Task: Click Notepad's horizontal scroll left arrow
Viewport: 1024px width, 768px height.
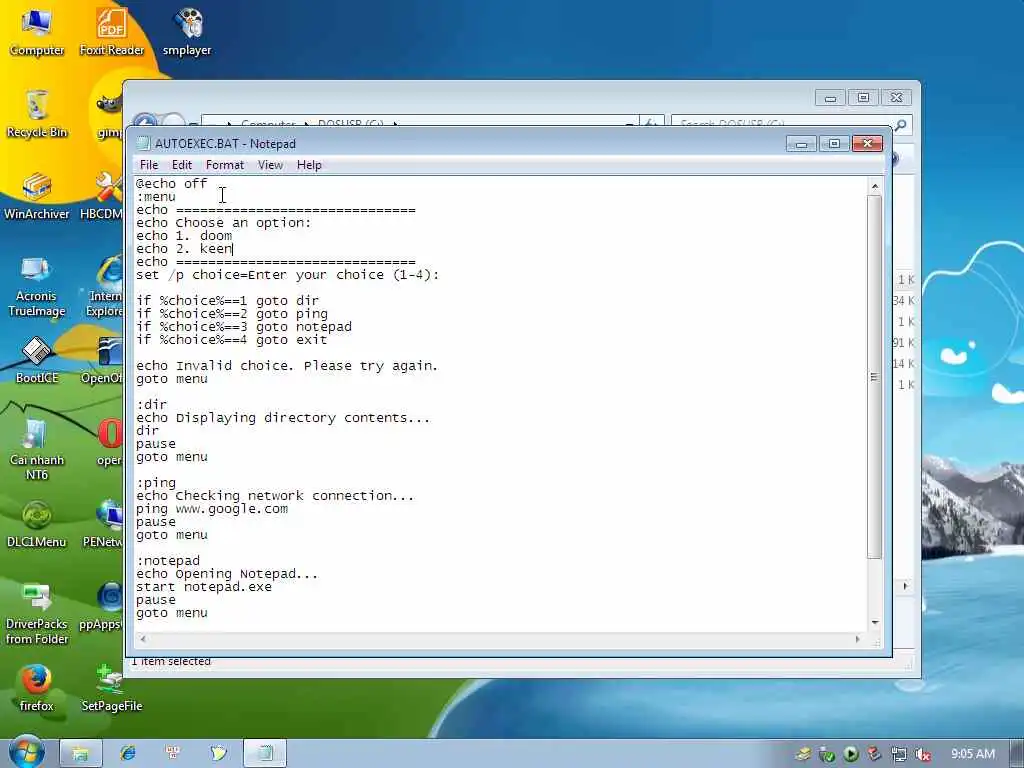Action: tap(143, 639)
